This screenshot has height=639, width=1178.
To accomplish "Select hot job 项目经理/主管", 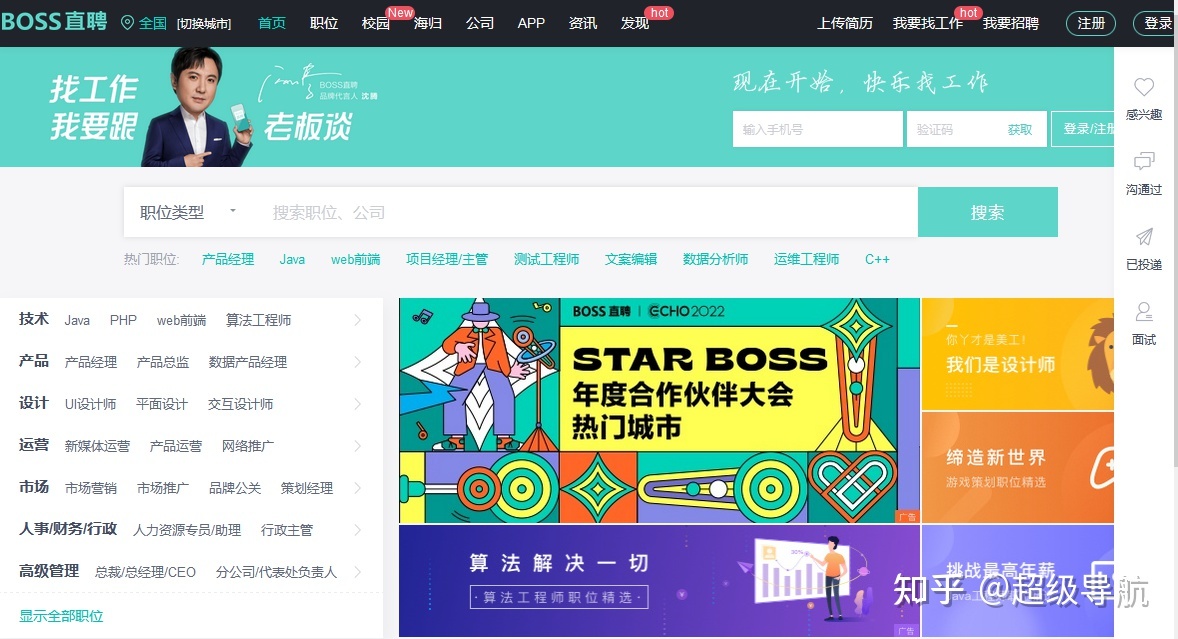I will 447,259.
